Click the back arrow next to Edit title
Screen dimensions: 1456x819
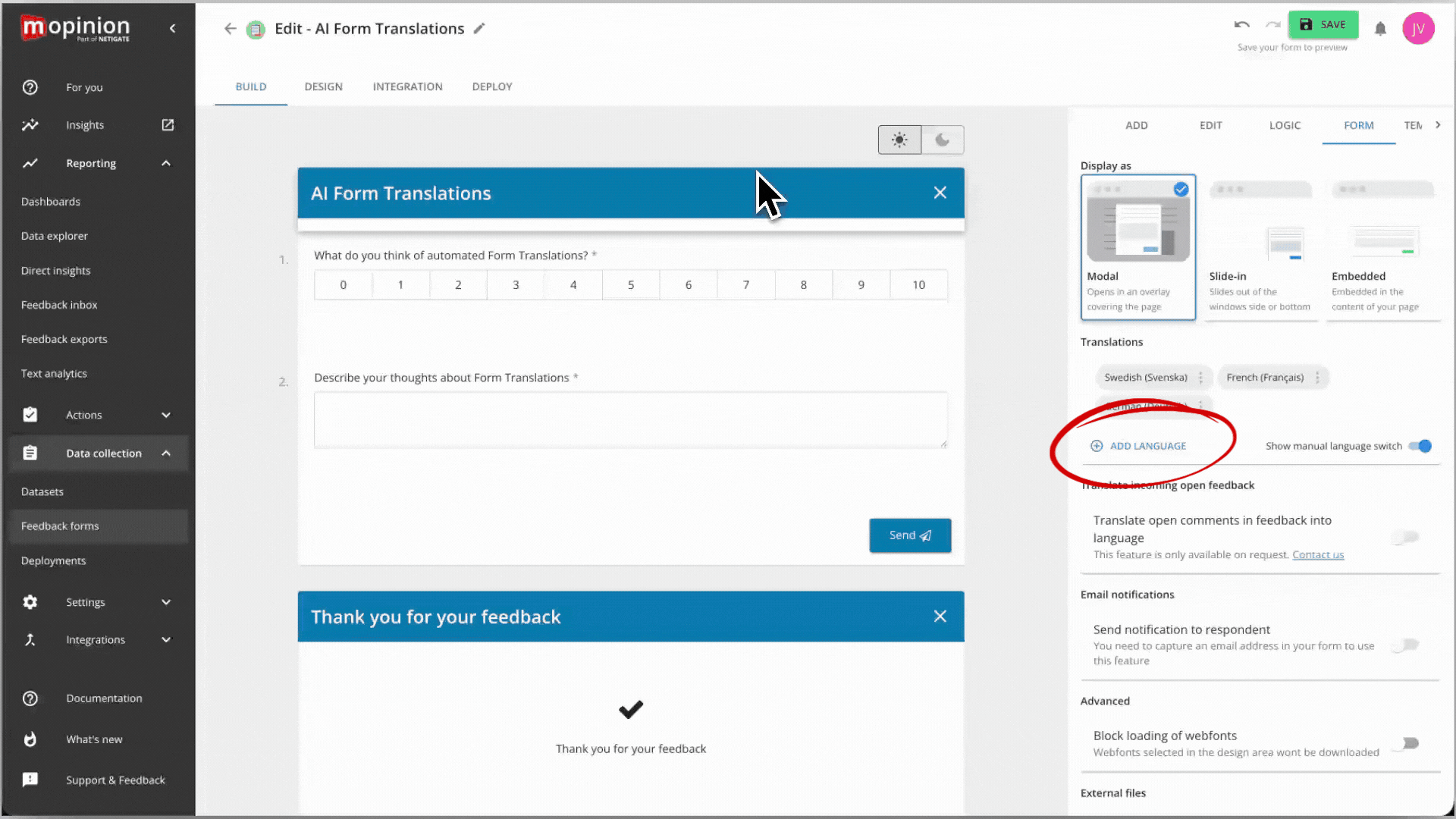[x=231, y=29]
